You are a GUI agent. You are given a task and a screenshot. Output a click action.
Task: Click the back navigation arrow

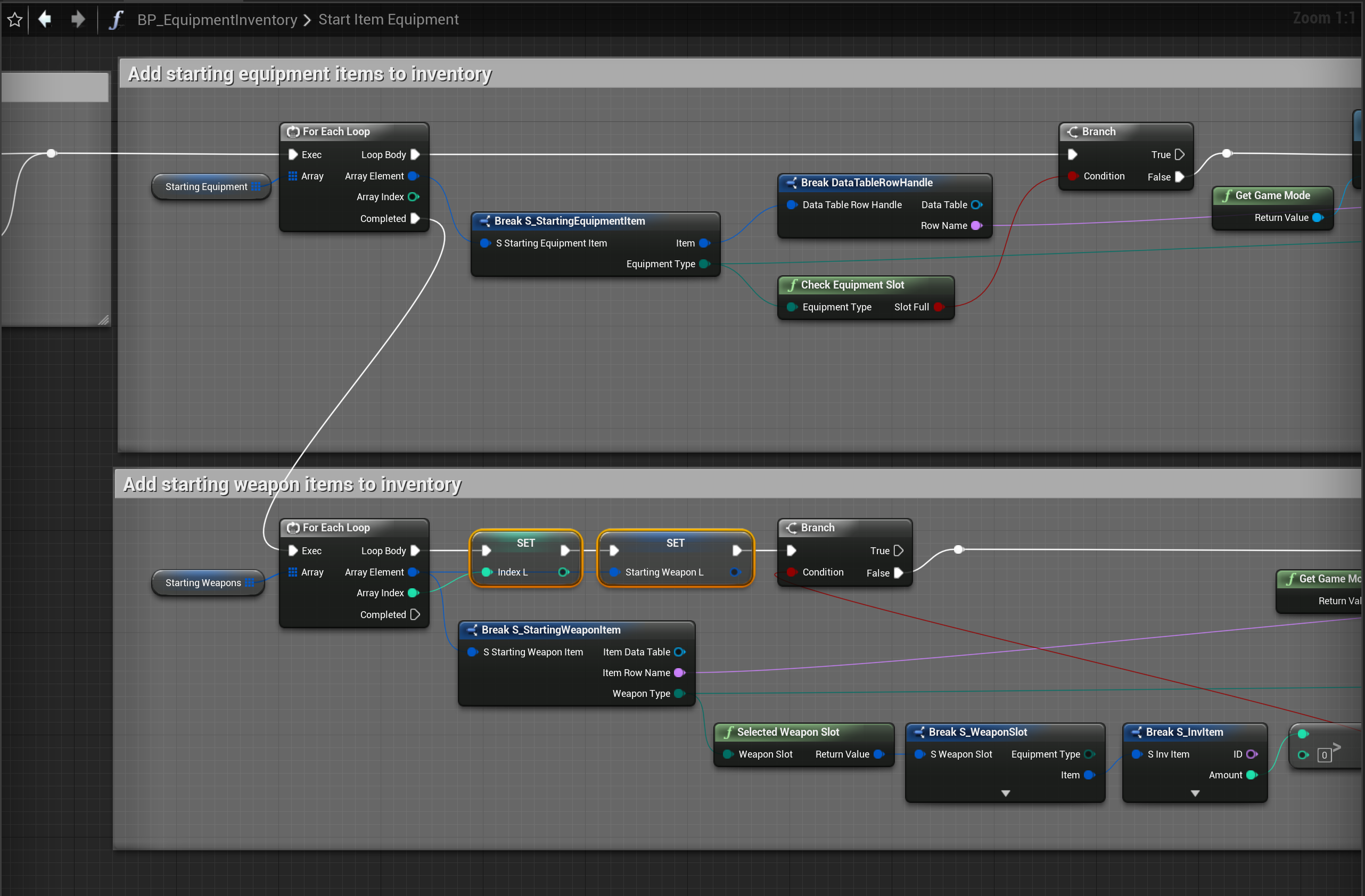(x=45, y=20)
